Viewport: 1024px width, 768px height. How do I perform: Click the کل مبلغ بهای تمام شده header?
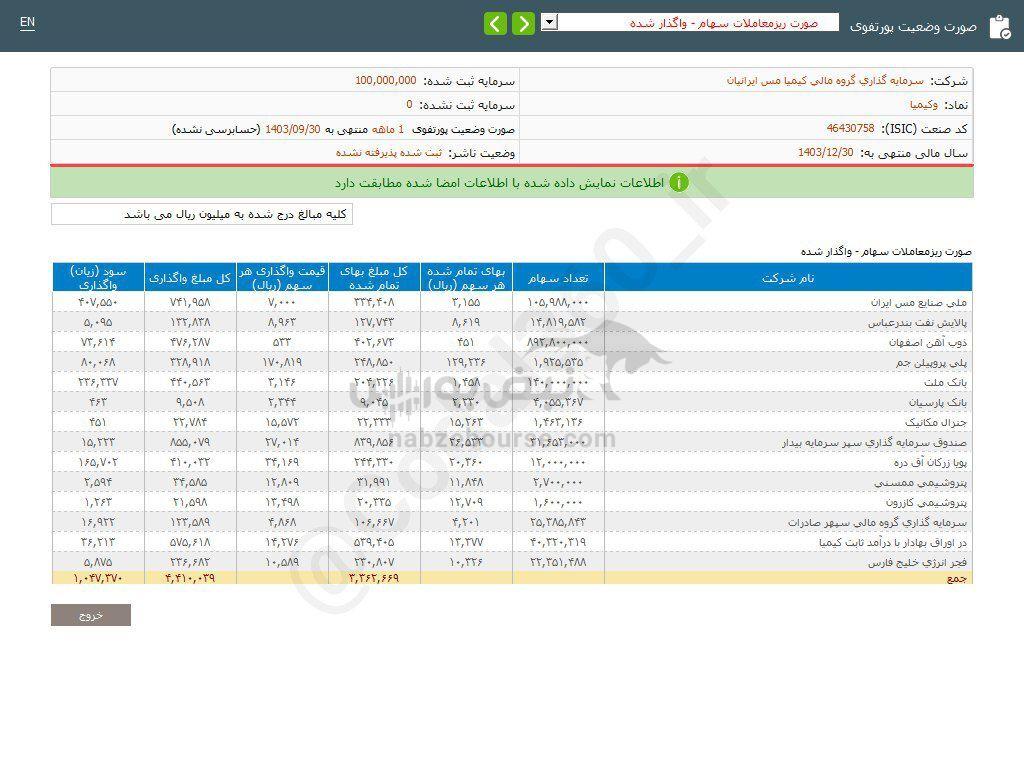point(374,278)
